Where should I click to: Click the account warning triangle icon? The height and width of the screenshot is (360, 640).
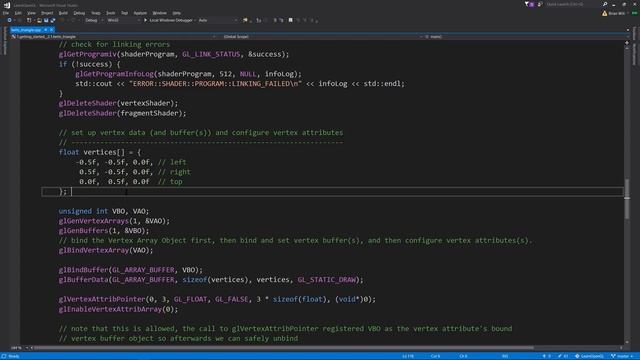(604, 13)
